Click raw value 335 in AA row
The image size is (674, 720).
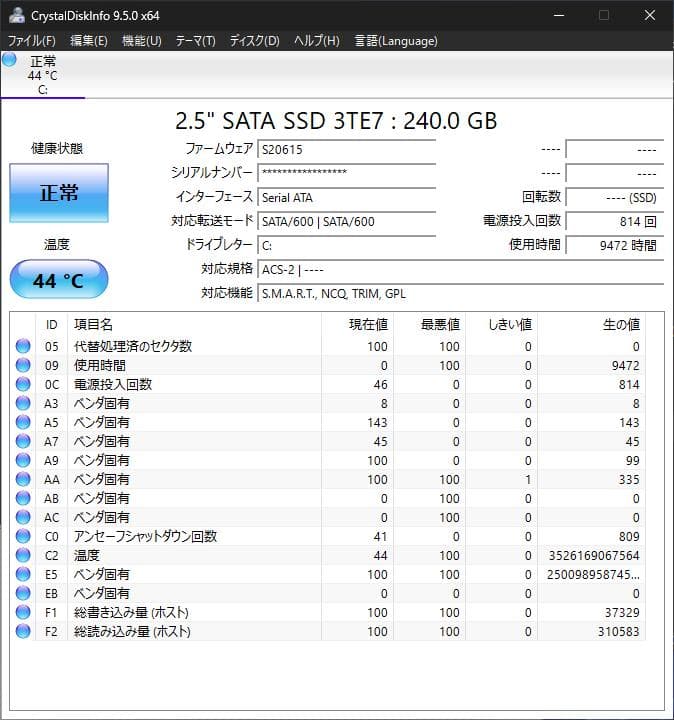629,479
